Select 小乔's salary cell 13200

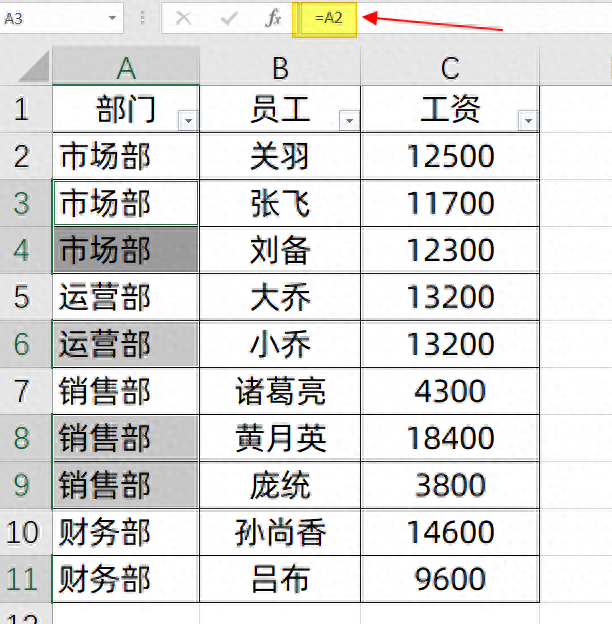point(450,344)
